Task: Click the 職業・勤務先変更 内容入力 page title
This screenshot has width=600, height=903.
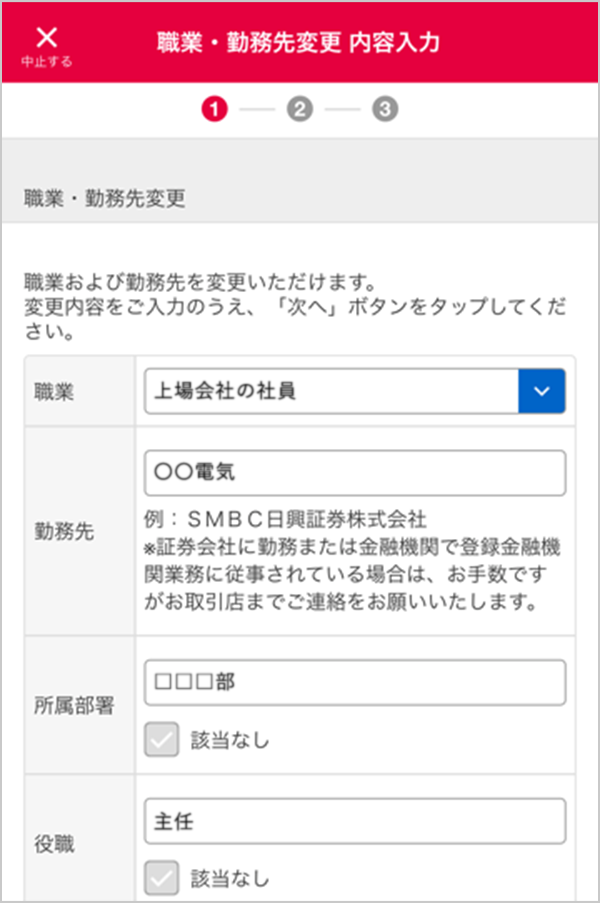Action: (298, 43)
